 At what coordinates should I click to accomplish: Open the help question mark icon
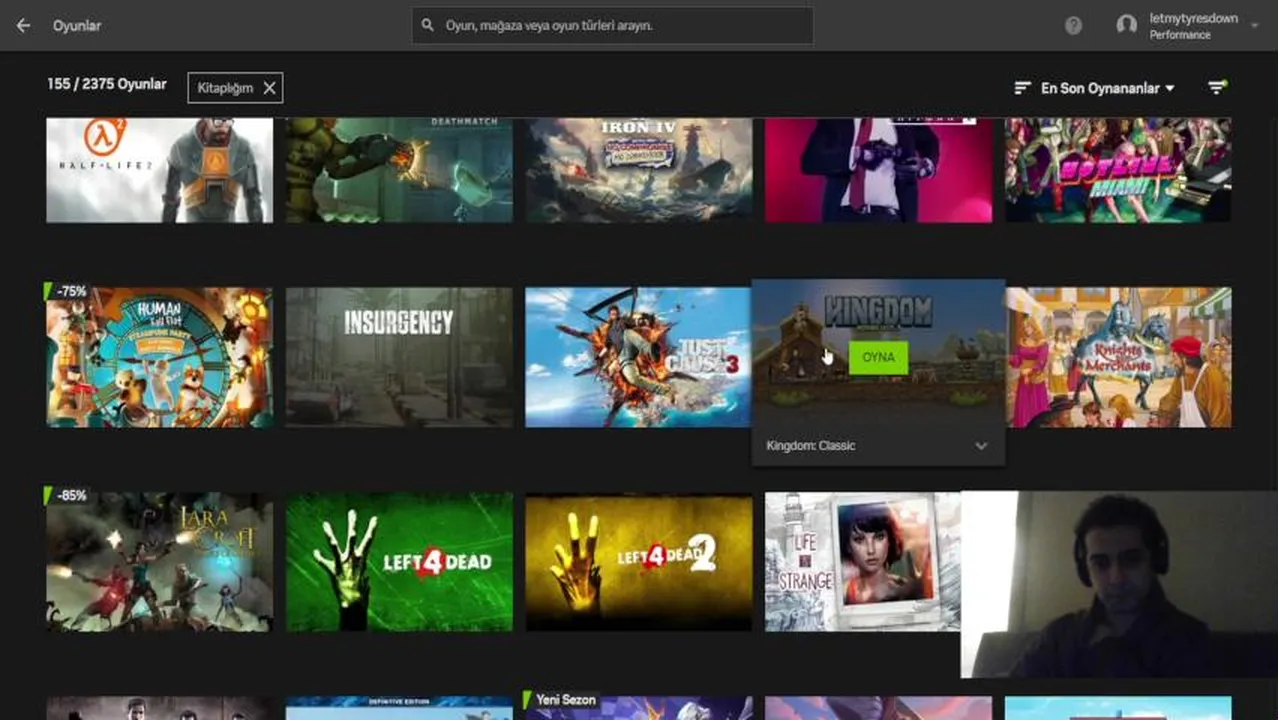pos(1073,26)
